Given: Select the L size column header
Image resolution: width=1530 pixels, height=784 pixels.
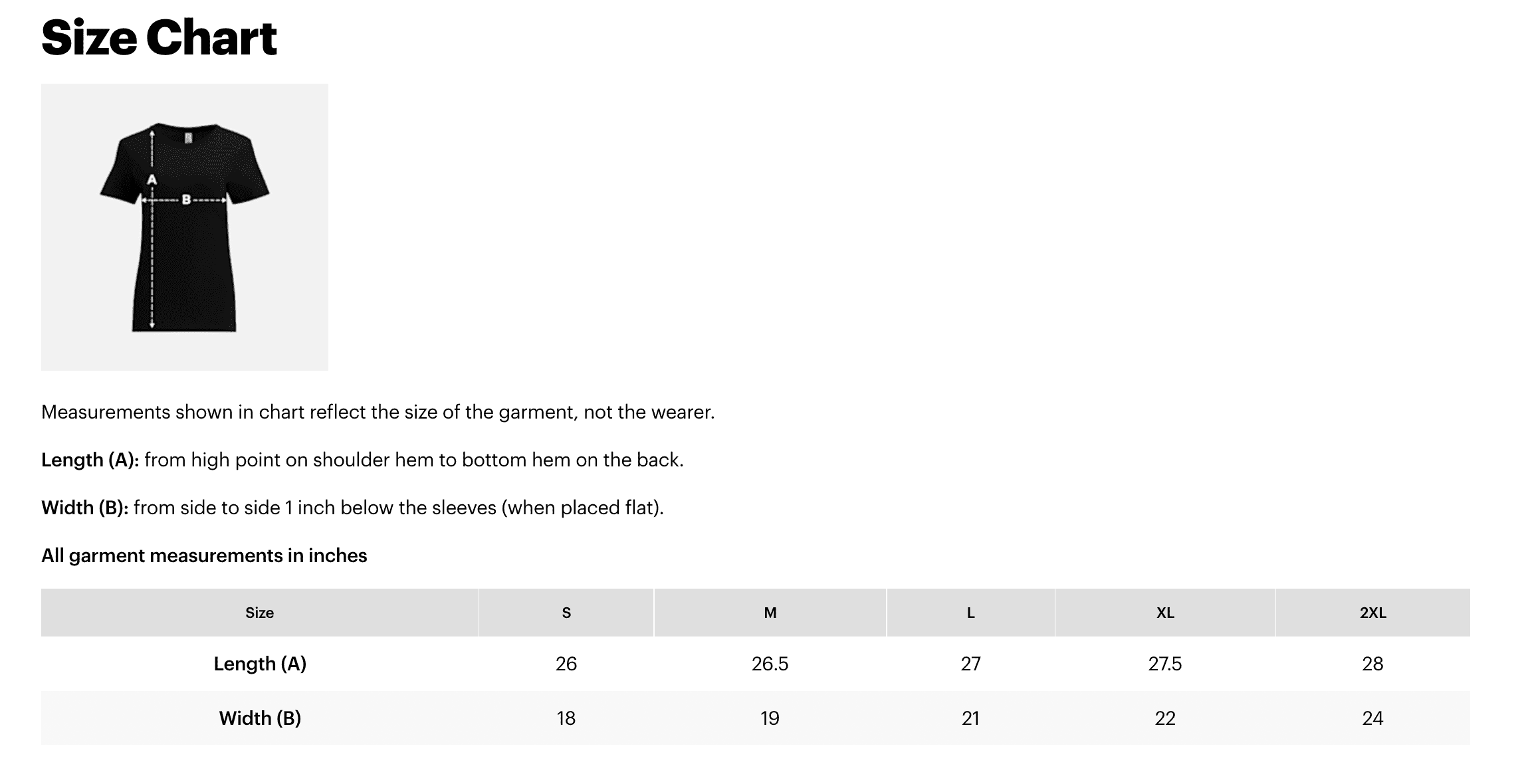Looking at the screenshot, I should click(x=971, y=613).
